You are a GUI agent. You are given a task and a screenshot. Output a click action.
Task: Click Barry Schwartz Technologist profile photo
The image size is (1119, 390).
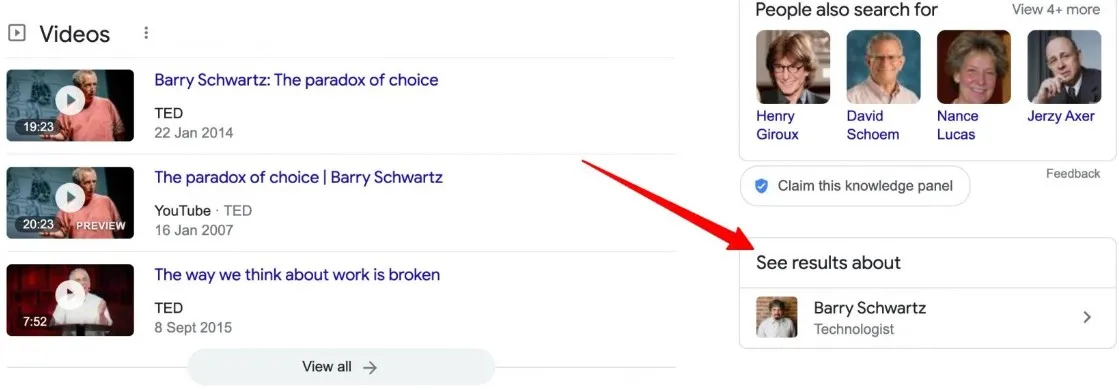[776, 317]
